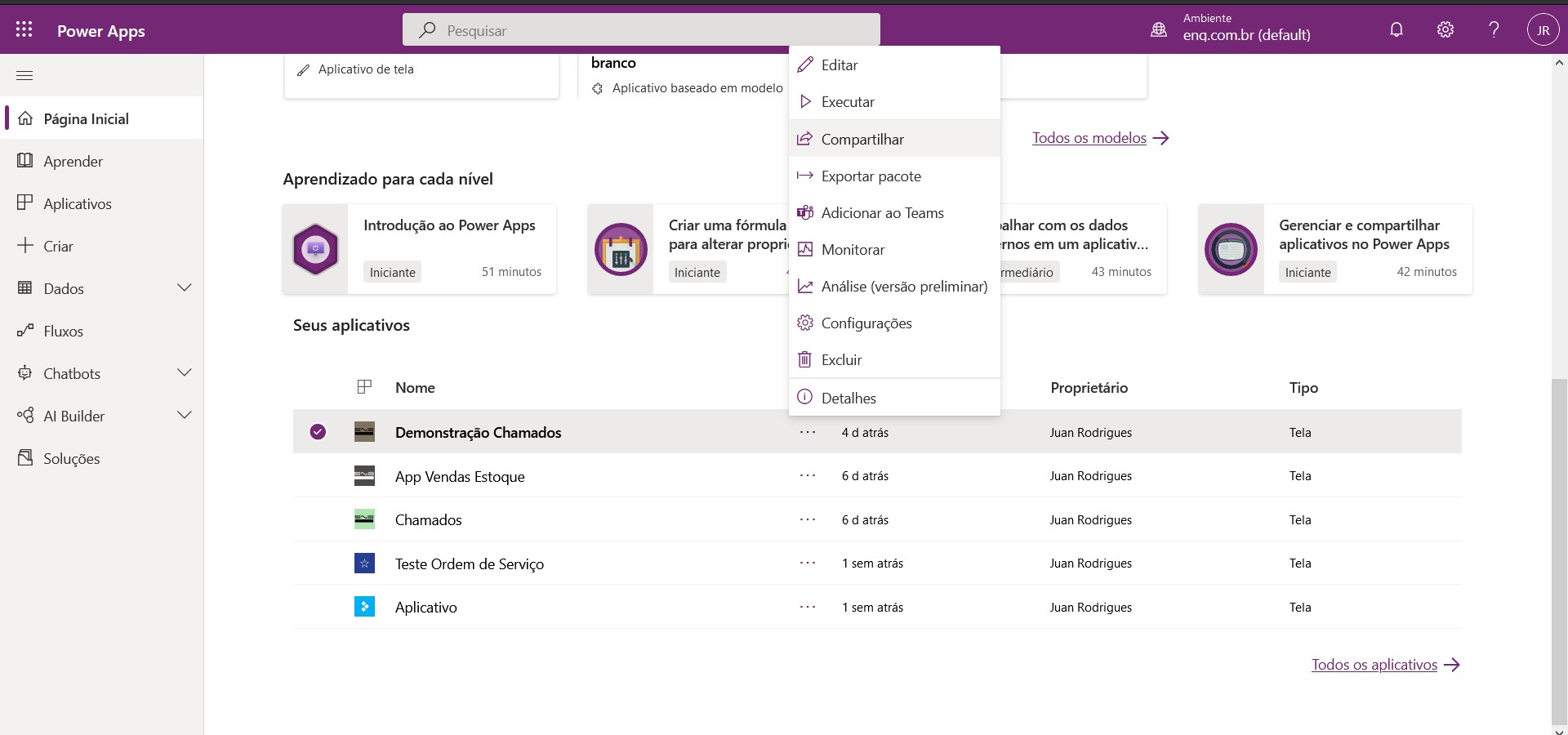
Task: Open more options for Aplicativo row
Action: [x=808, y=607]
